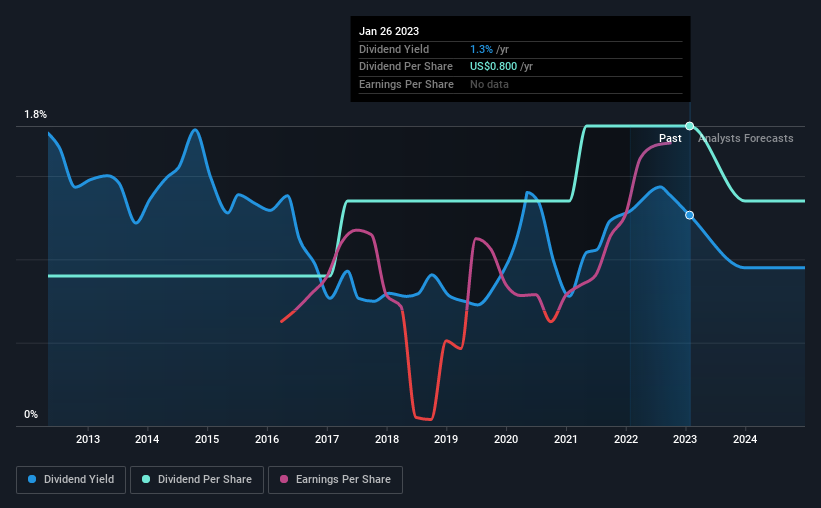Click the 2013 x-axis label
Image resolution: width=821 pixels, height=508 pixels.
[x=87, y=439]
